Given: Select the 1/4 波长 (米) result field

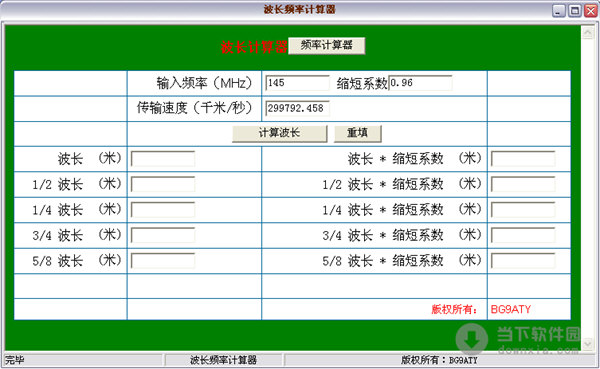Looking at the screenshot, I should pyautogui.click(x=163, y=210).
